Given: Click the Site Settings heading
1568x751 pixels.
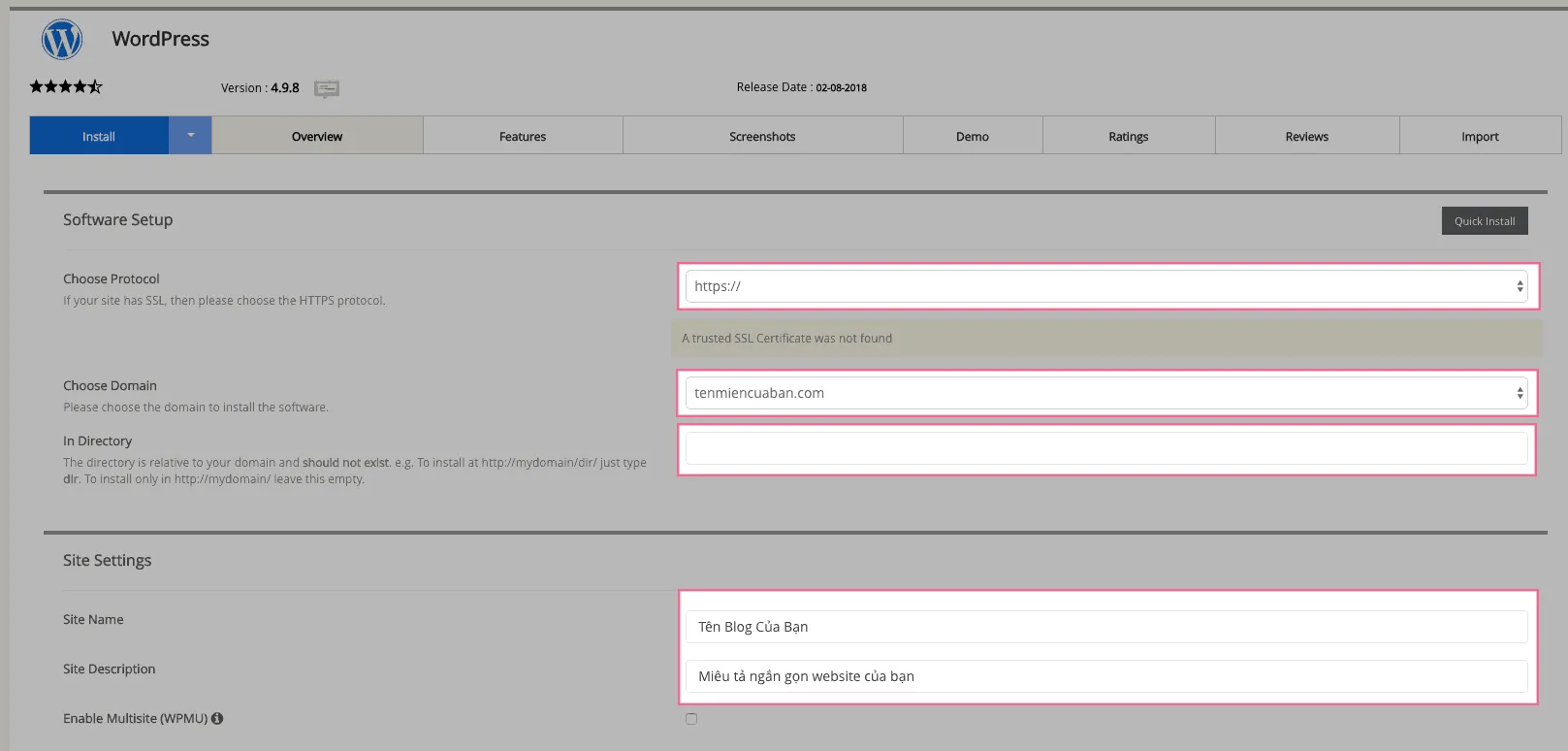Looking at the screenshot, I should (108, 561).
